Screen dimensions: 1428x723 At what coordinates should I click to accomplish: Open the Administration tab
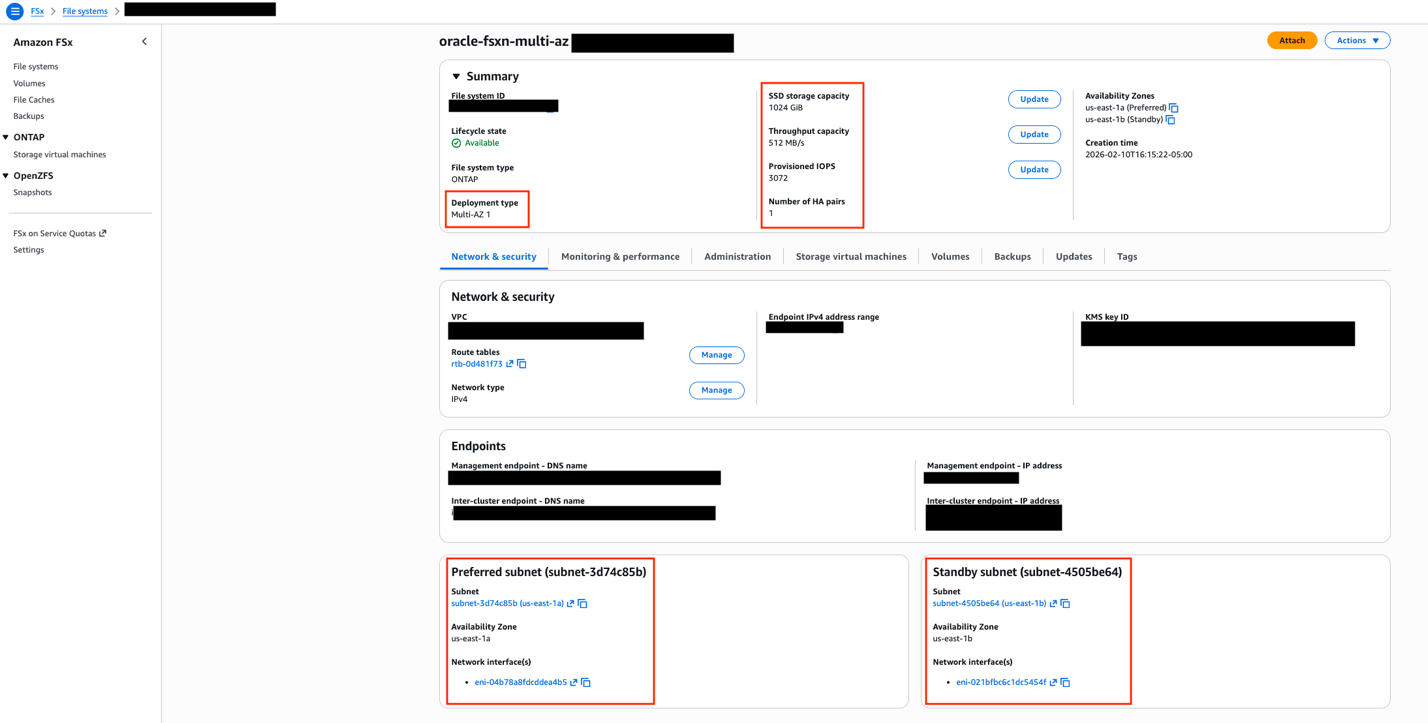pyautogui.click(x=737, y=257)
